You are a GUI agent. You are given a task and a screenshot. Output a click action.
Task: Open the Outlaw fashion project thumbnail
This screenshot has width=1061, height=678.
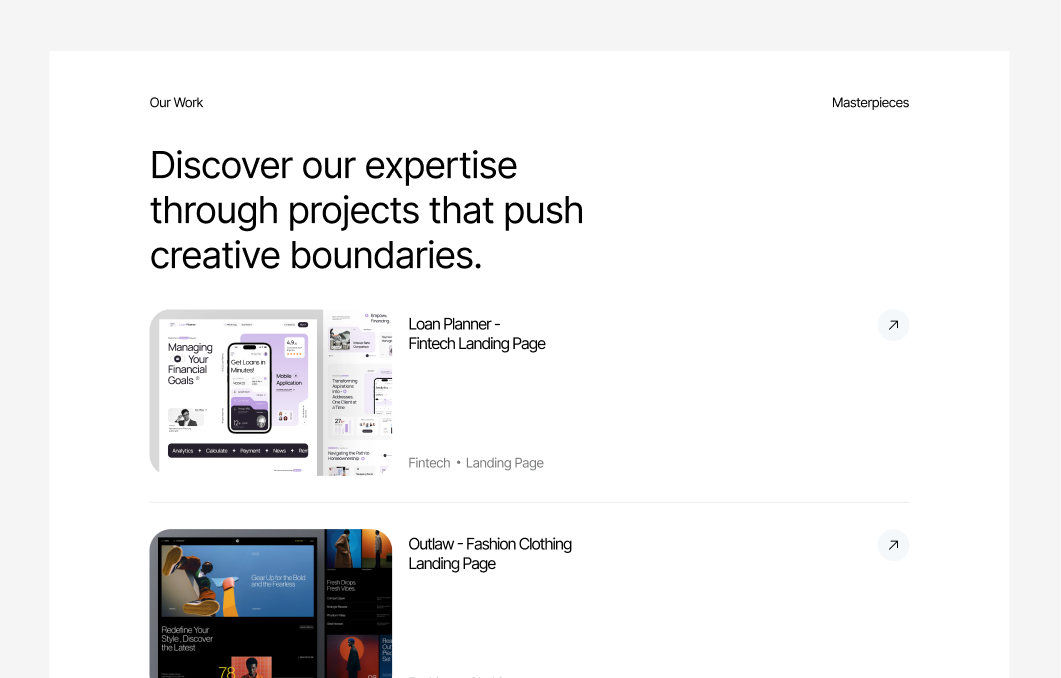click(x=270, y=603)
